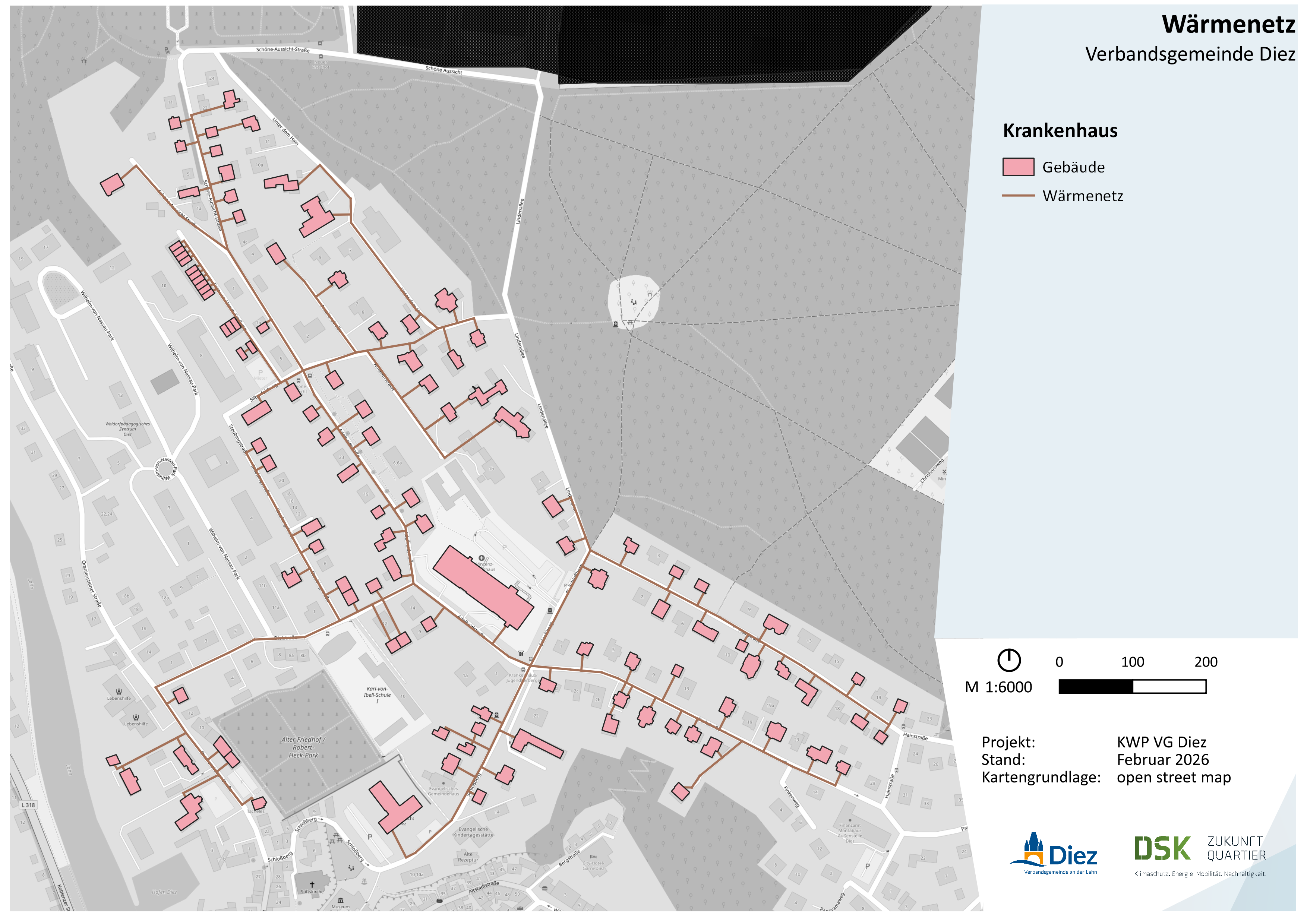This screenshot has height=924, width=1307.
Task: Click the Diez municipality logo
Action: click(1052, 854)
